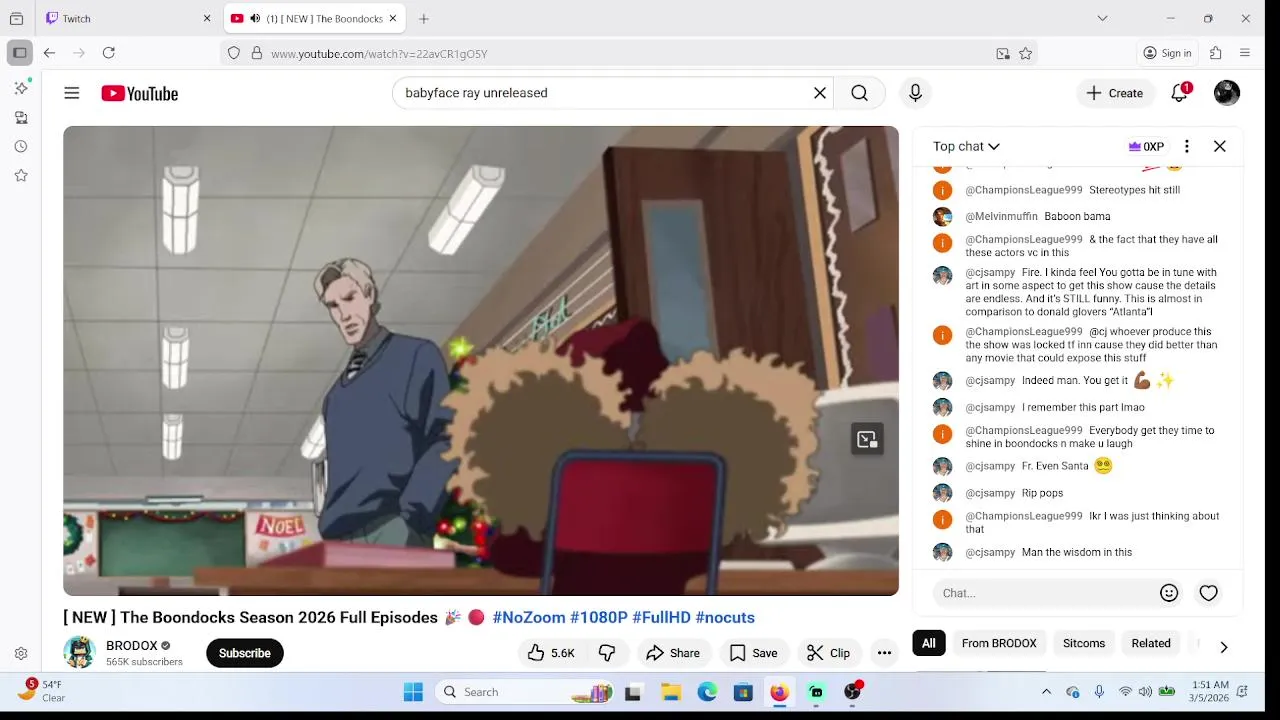Show site shield tracking protection info
Screen dimensions: 1280x720
coord(234,53)
